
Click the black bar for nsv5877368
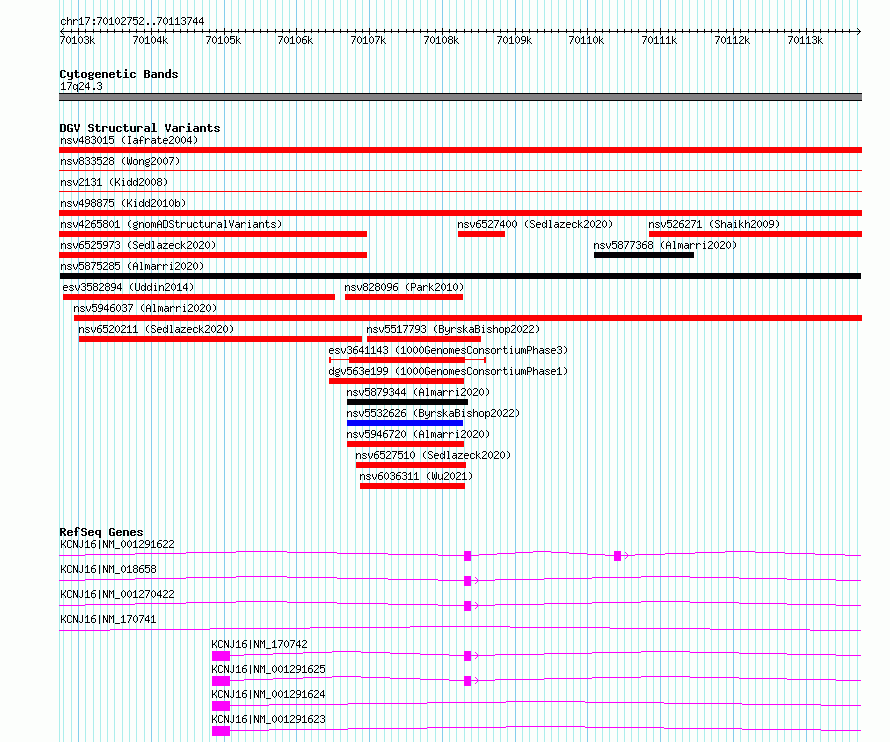click(644, 255)
